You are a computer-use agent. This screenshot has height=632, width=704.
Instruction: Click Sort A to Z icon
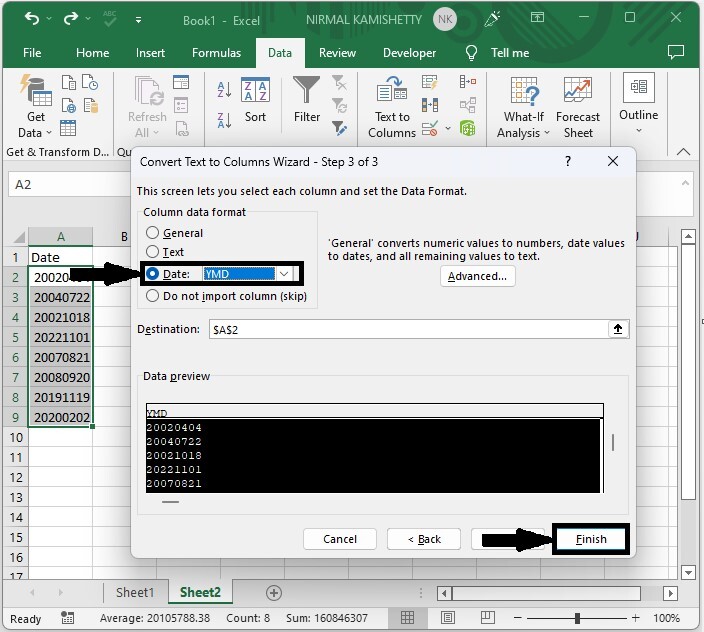(224, 89)
